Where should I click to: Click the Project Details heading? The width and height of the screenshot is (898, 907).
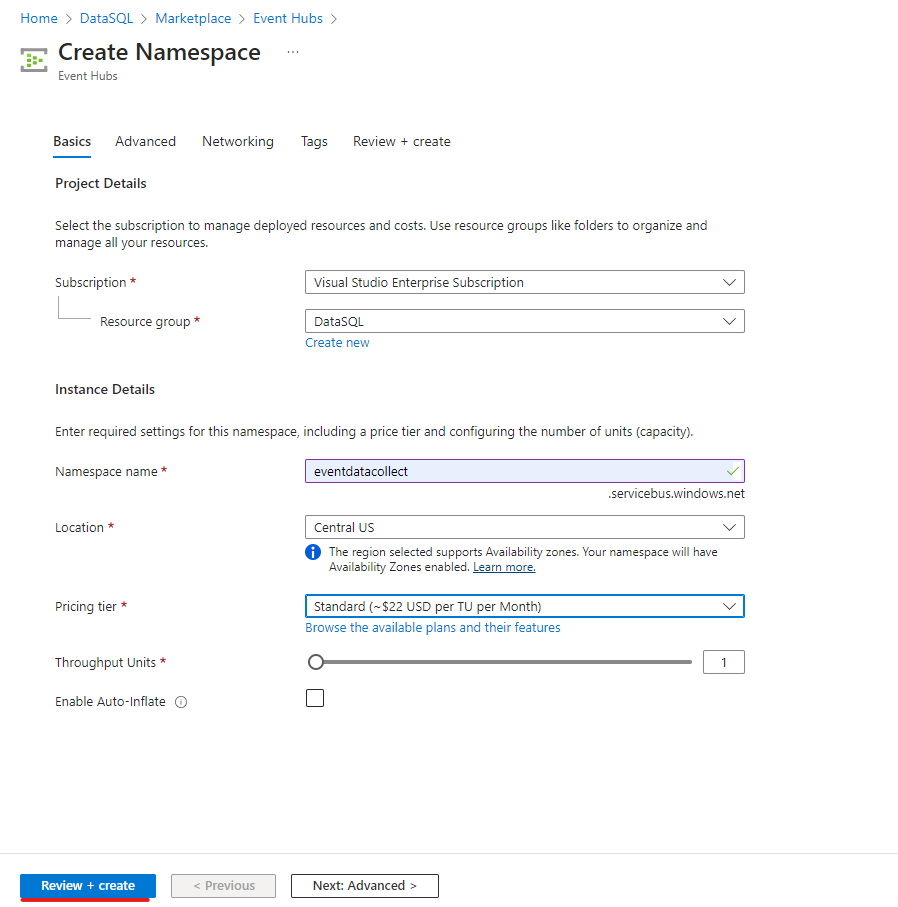coord(101,183)
